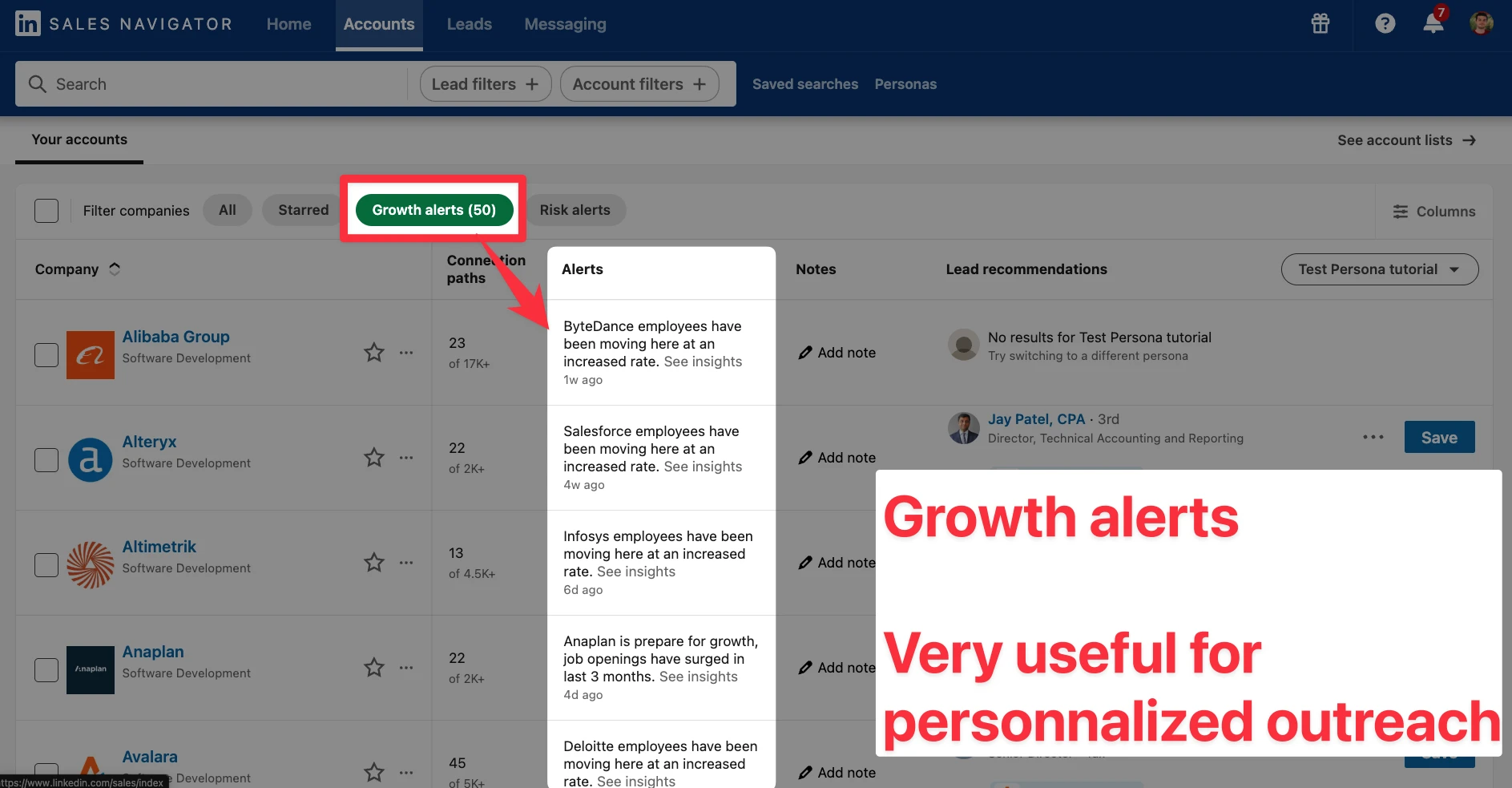Open the Altimetrik logo thumbnail

[91, 565]
